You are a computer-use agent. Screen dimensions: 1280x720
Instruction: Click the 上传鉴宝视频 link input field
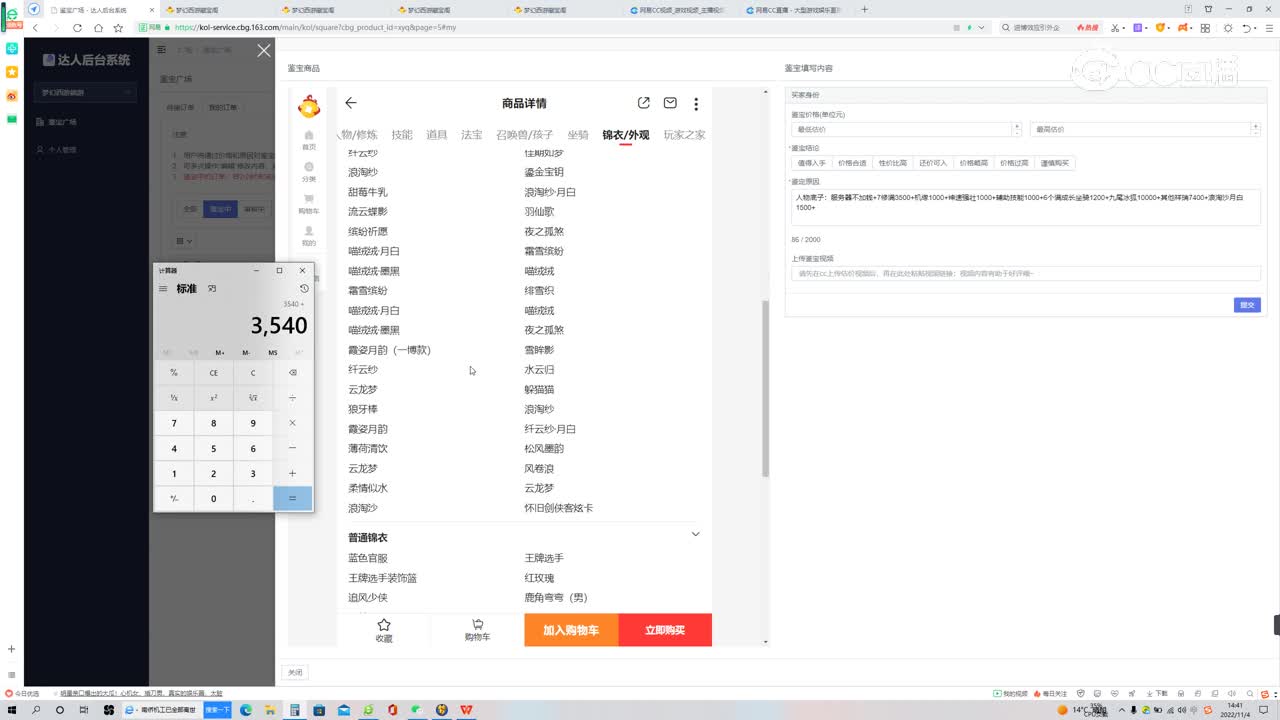click(1025, 273)
